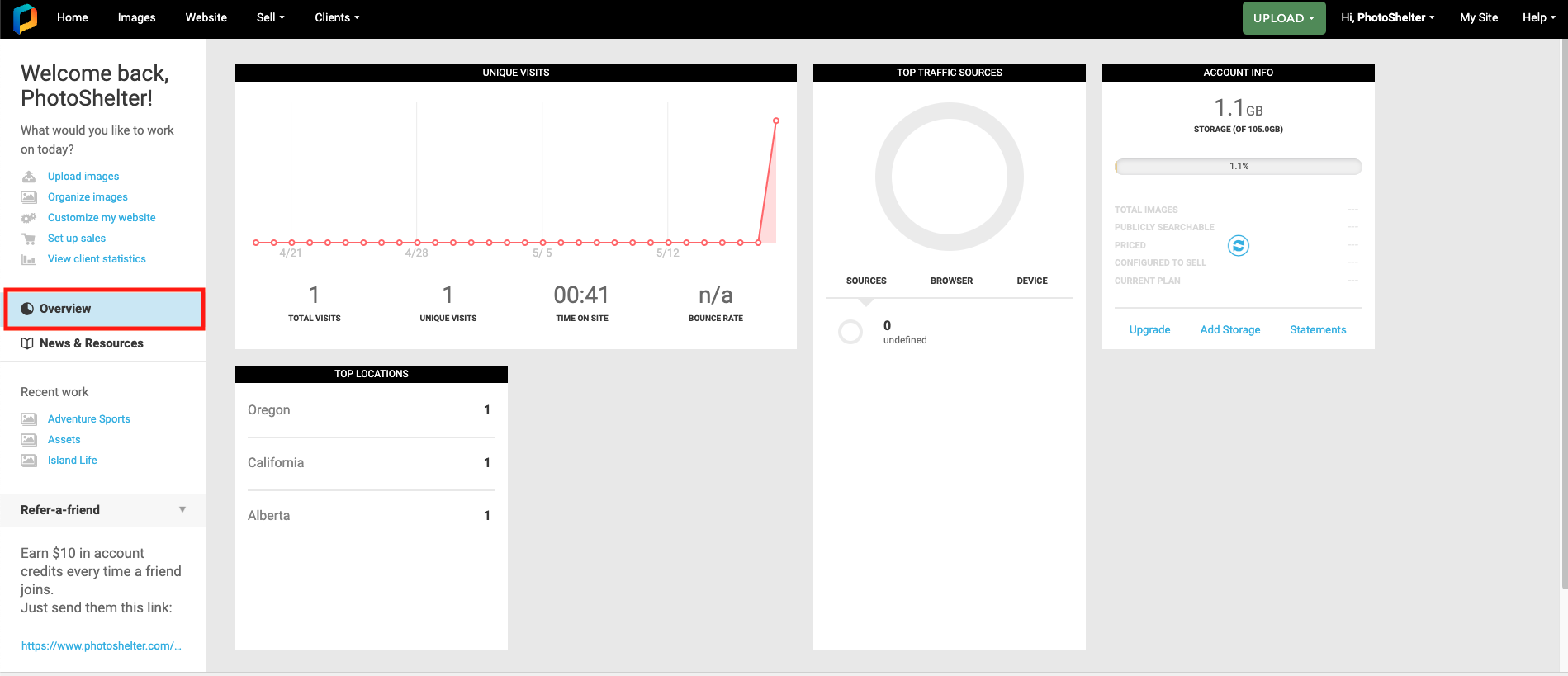Viewport: 1568px width, 676px height.
Task: Click the Organize images link
Action: tap(88, 197)
